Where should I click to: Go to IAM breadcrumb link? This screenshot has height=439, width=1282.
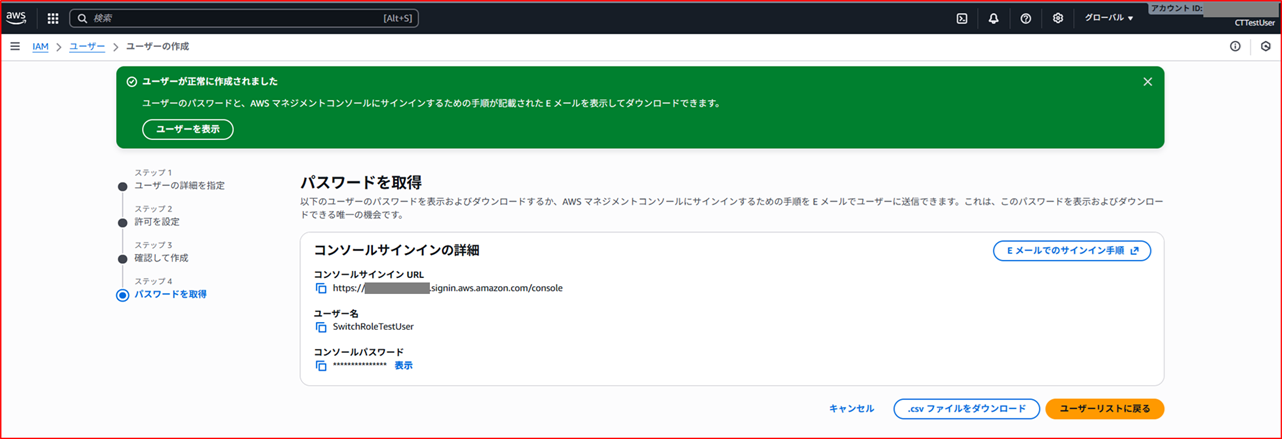pyautogui.click(x=40, y=46)
